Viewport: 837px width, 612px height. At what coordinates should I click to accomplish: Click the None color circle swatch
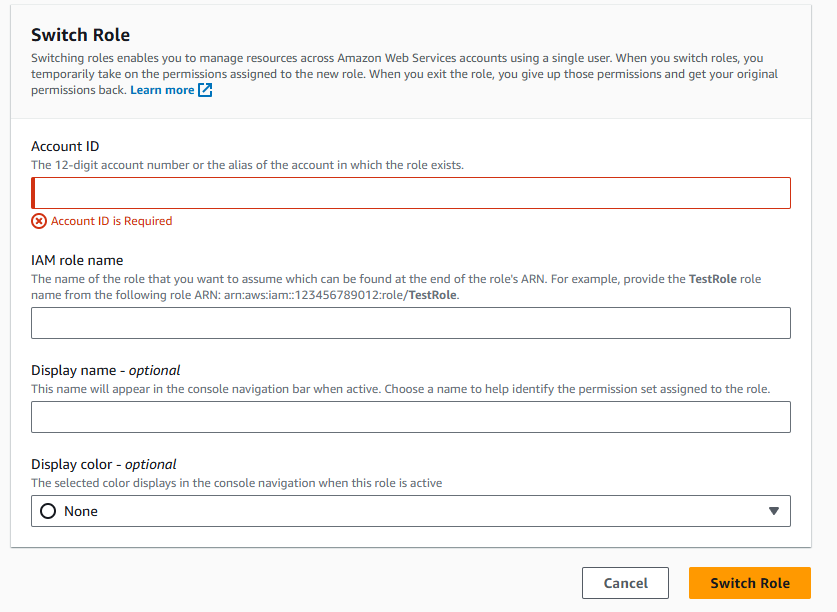pyautogui.click(x=48, y=511)
